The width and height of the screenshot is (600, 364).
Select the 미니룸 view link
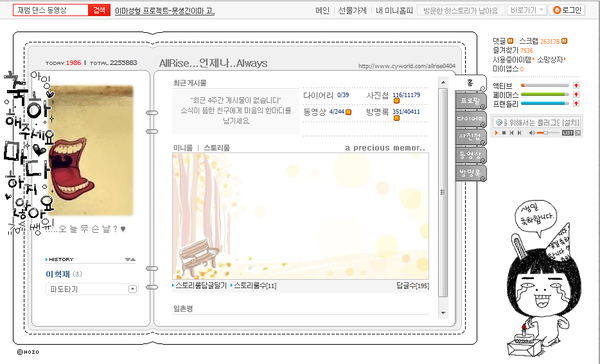click(x=183, y=148)
